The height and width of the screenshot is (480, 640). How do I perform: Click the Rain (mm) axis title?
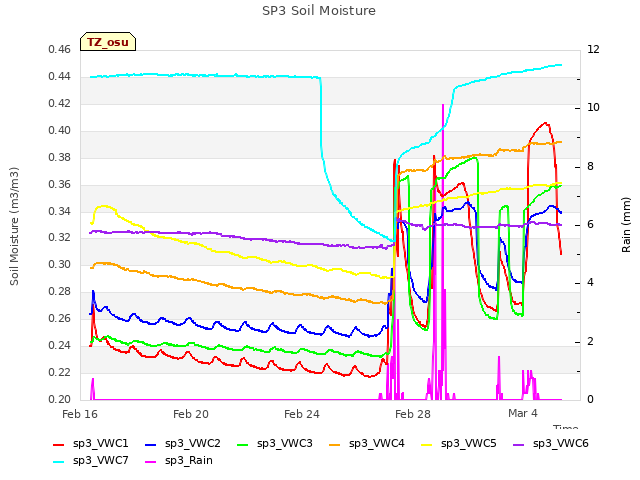626,225
